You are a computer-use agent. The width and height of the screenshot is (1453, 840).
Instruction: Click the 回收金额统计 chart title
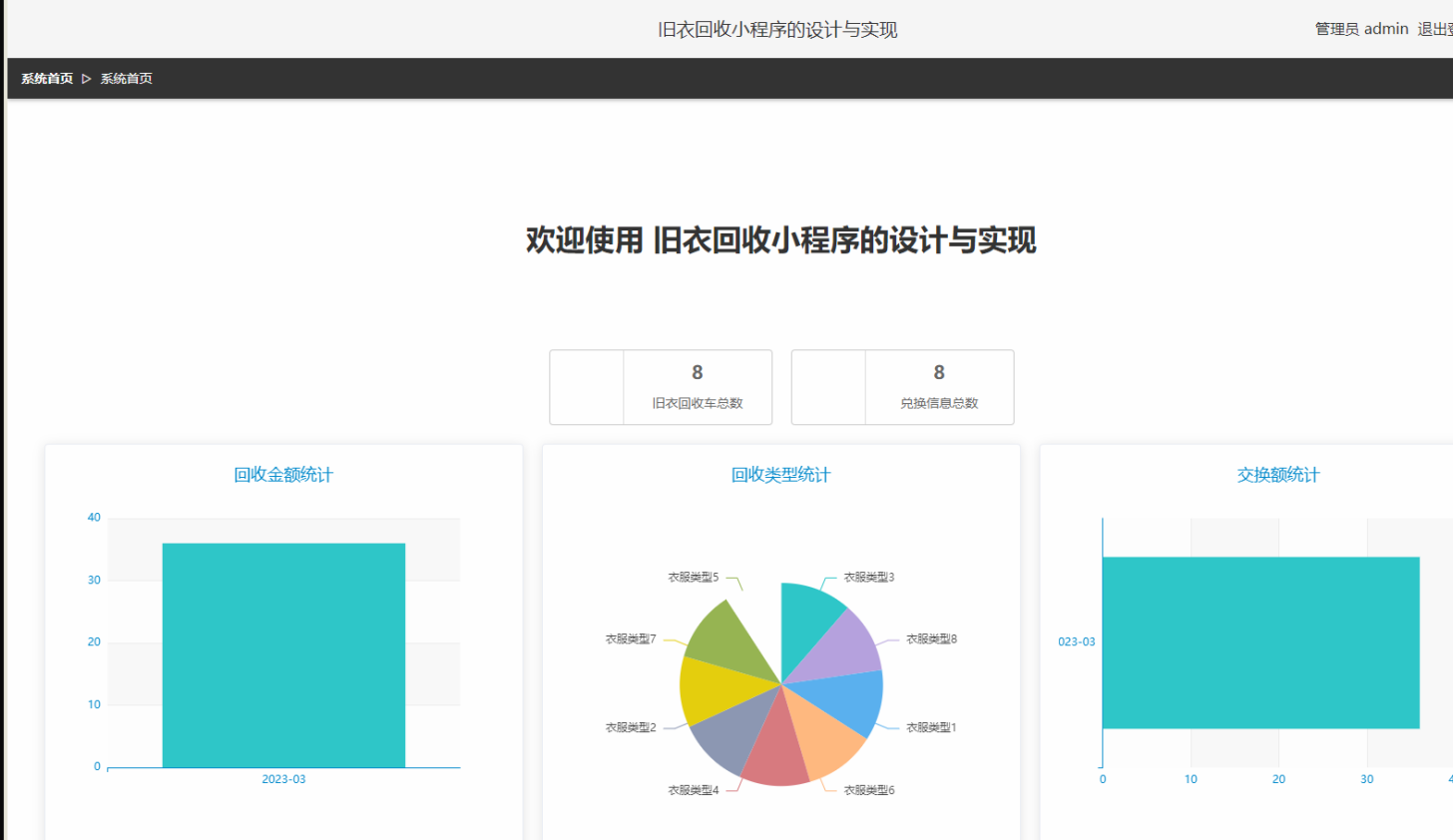283,475
